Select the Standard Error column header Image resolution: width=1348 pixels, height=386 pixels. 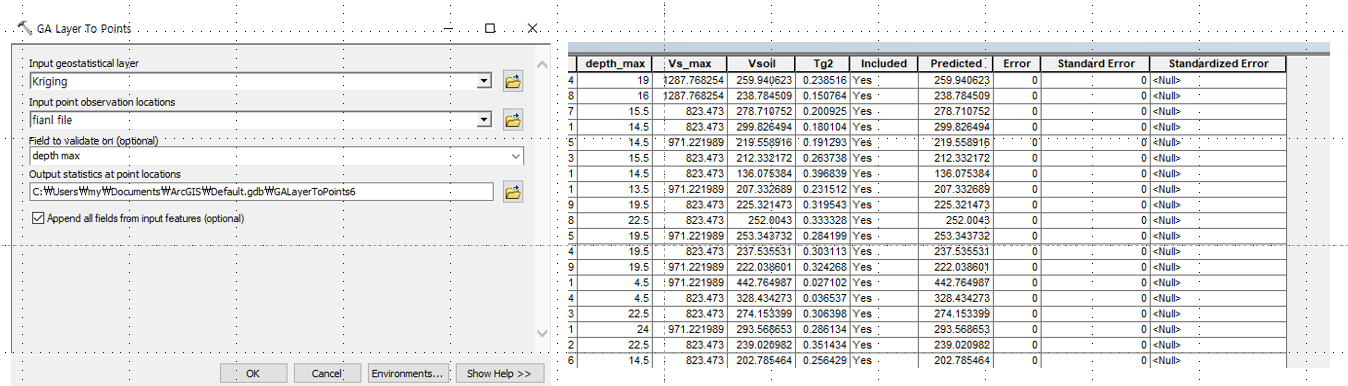[x=1095, y=63]
